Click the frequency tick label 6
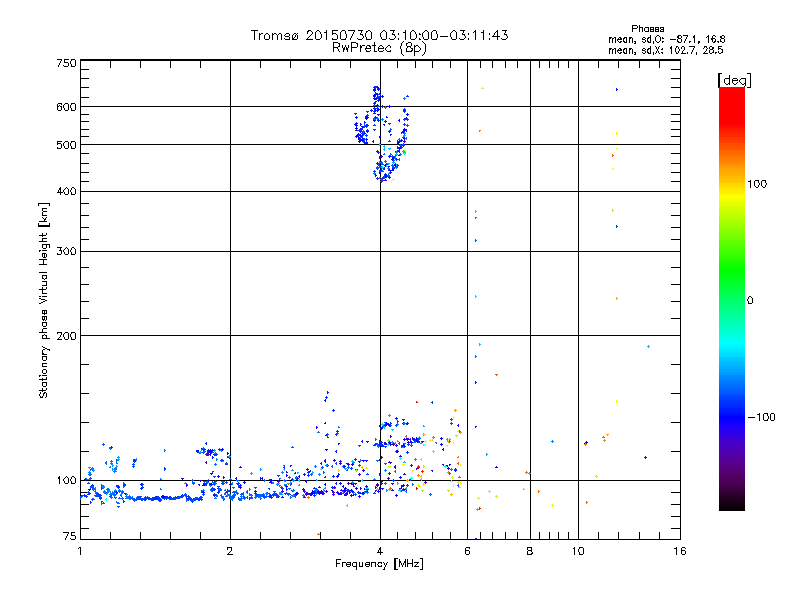800x600 pixels. [467, 551]
